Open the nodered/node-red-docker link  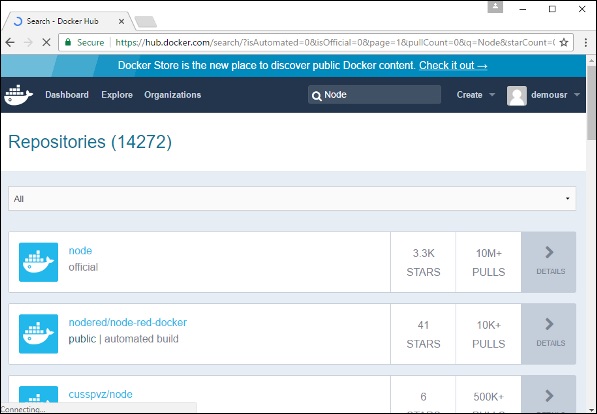point(128,322)
